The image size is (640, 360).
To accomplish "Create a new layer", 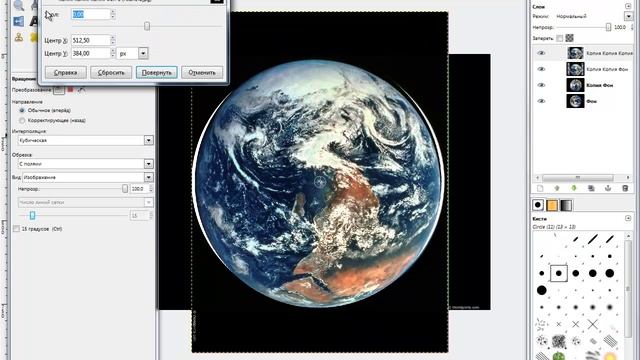I will pyautogui.click(x=540, y=188).
